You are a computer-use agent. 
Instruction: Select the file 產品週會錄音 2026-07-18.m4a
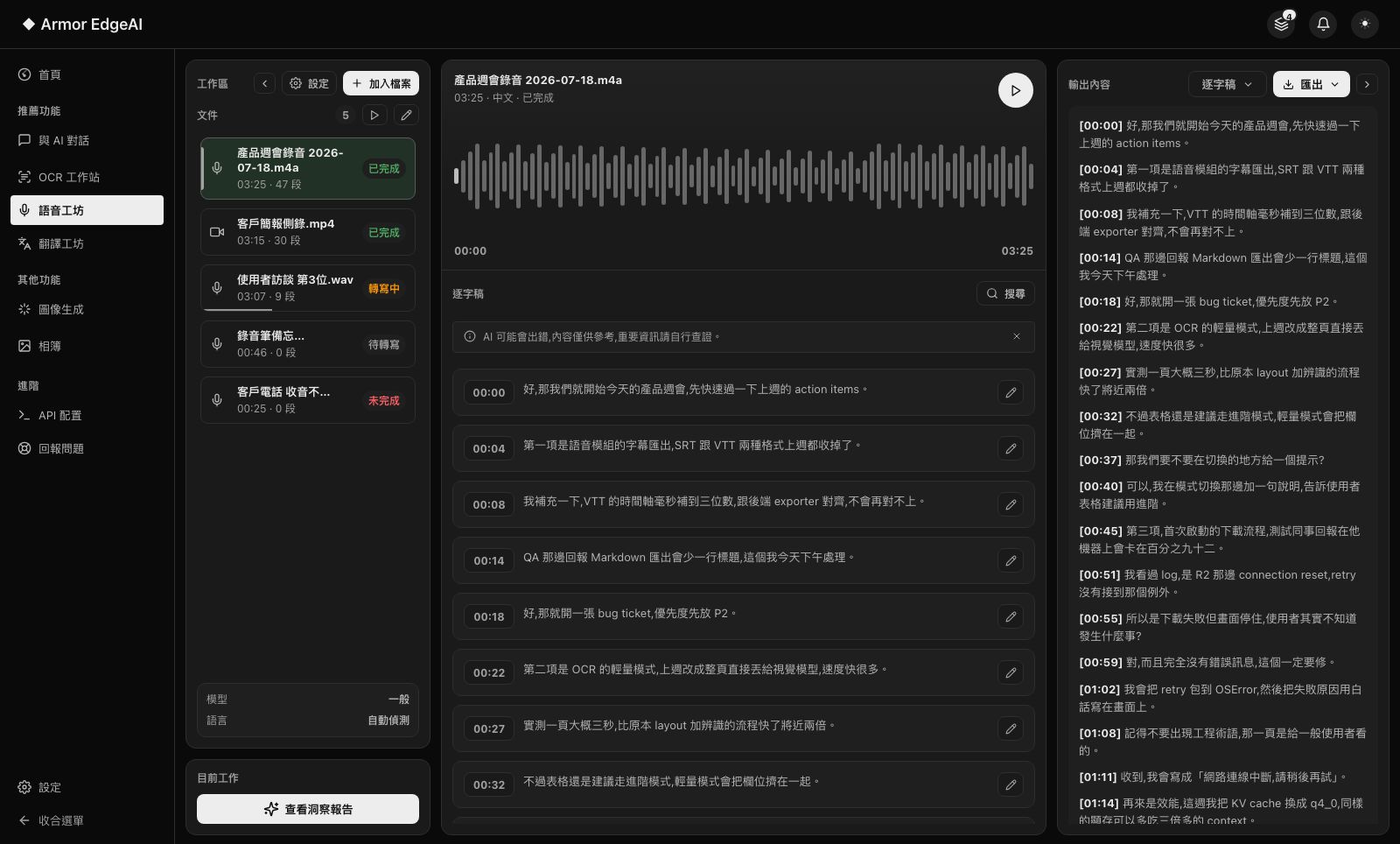tap(308, 168)
